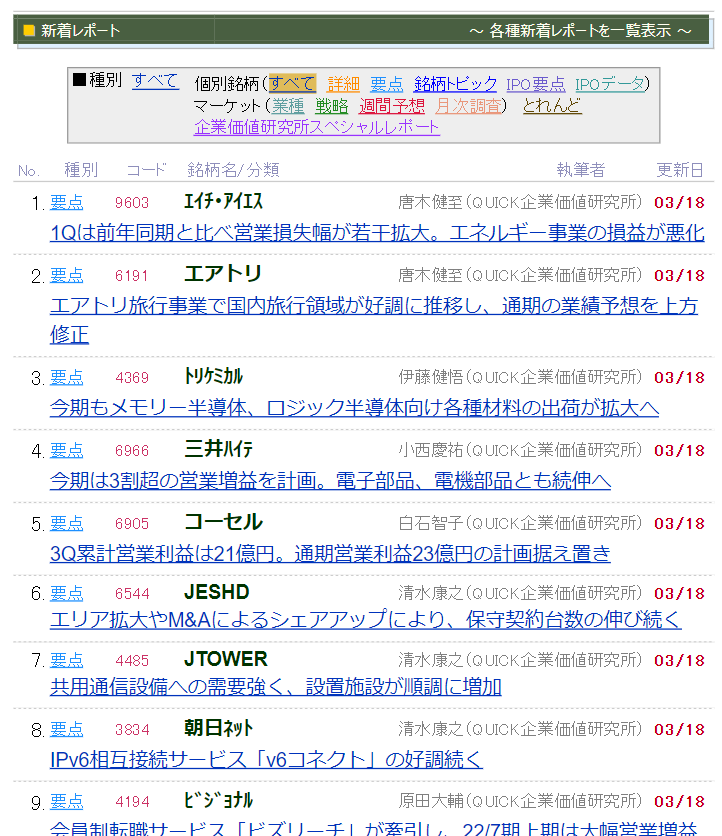Open the ビジョナル 会員制転職サービス report headline
Image resolution: width=722 pixels, height=836 pixels.
pos(373,828)
